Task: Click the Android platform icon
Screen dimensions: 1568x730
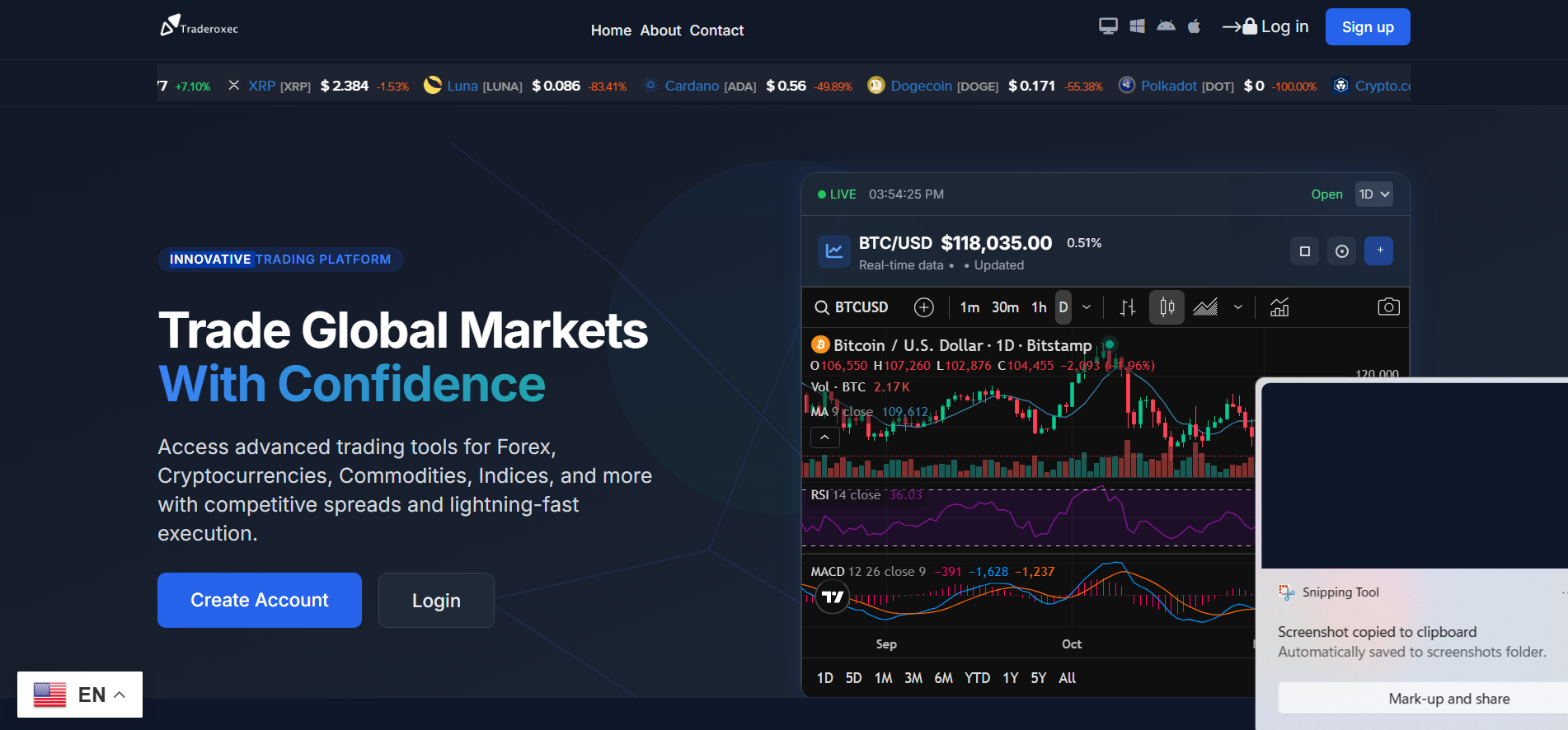Action: [1166, 26]
